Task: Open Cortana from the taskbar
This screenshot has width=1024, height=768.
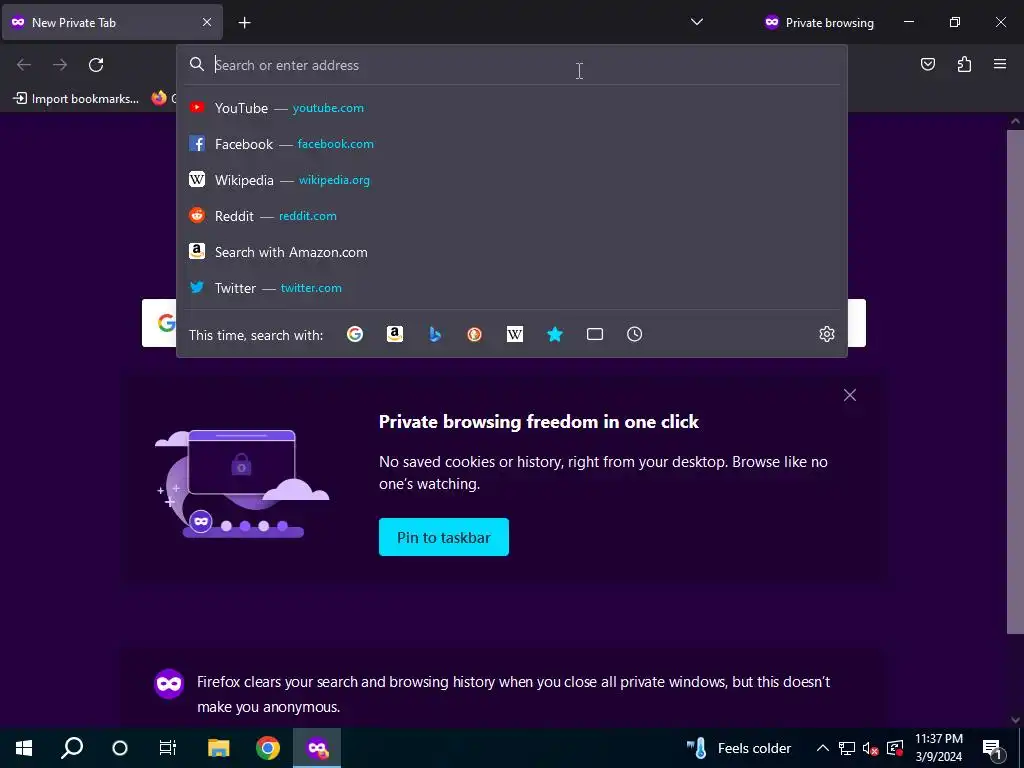Action: 120,748
